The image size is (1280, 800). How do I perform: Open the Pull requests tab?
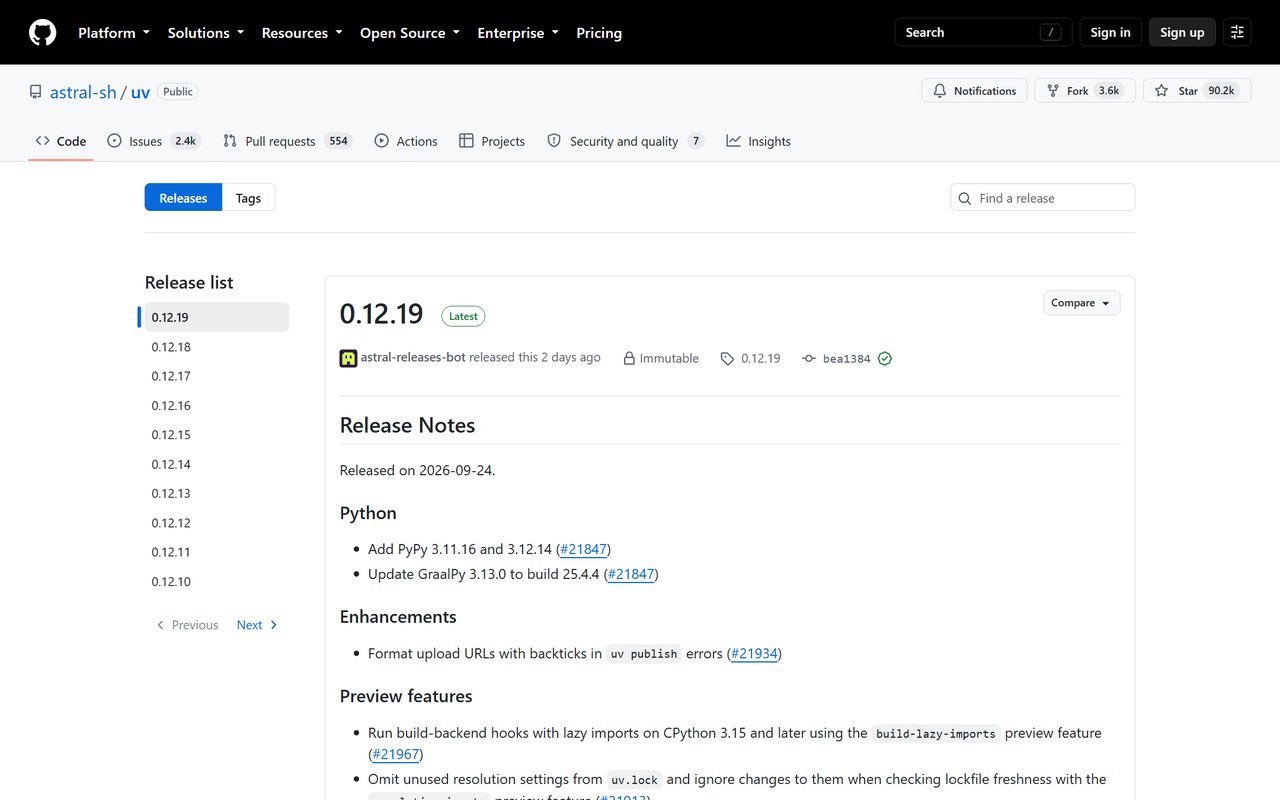[x=288, y=141]
